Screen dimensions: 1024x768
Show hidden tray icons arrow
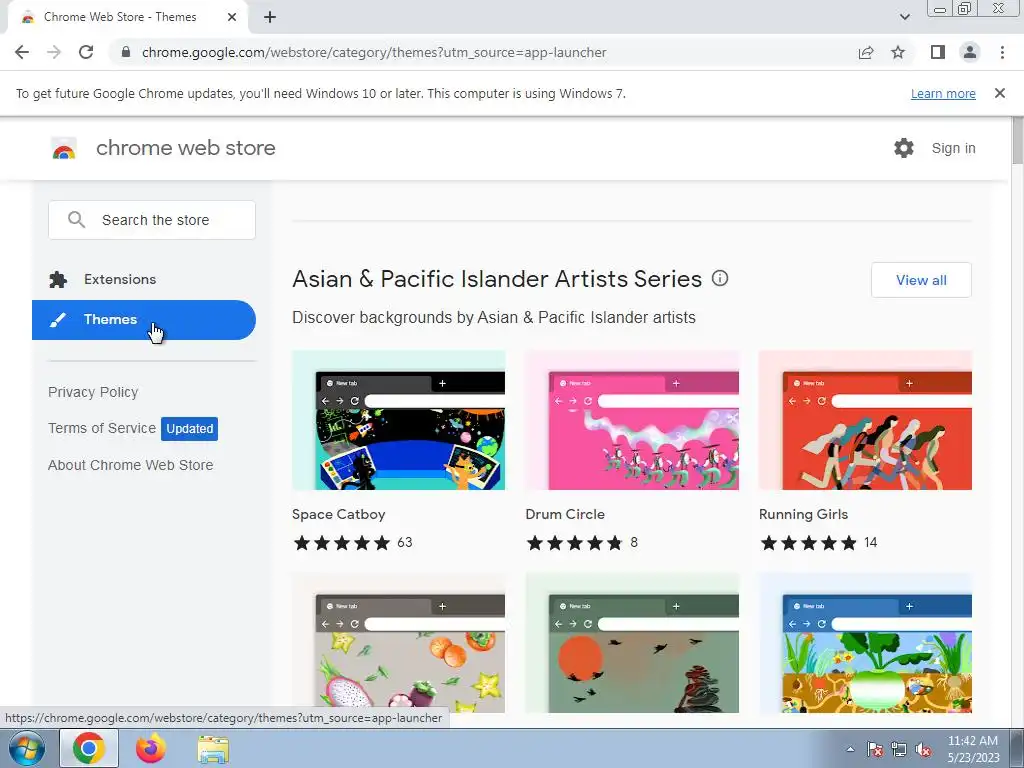point(850,749)
